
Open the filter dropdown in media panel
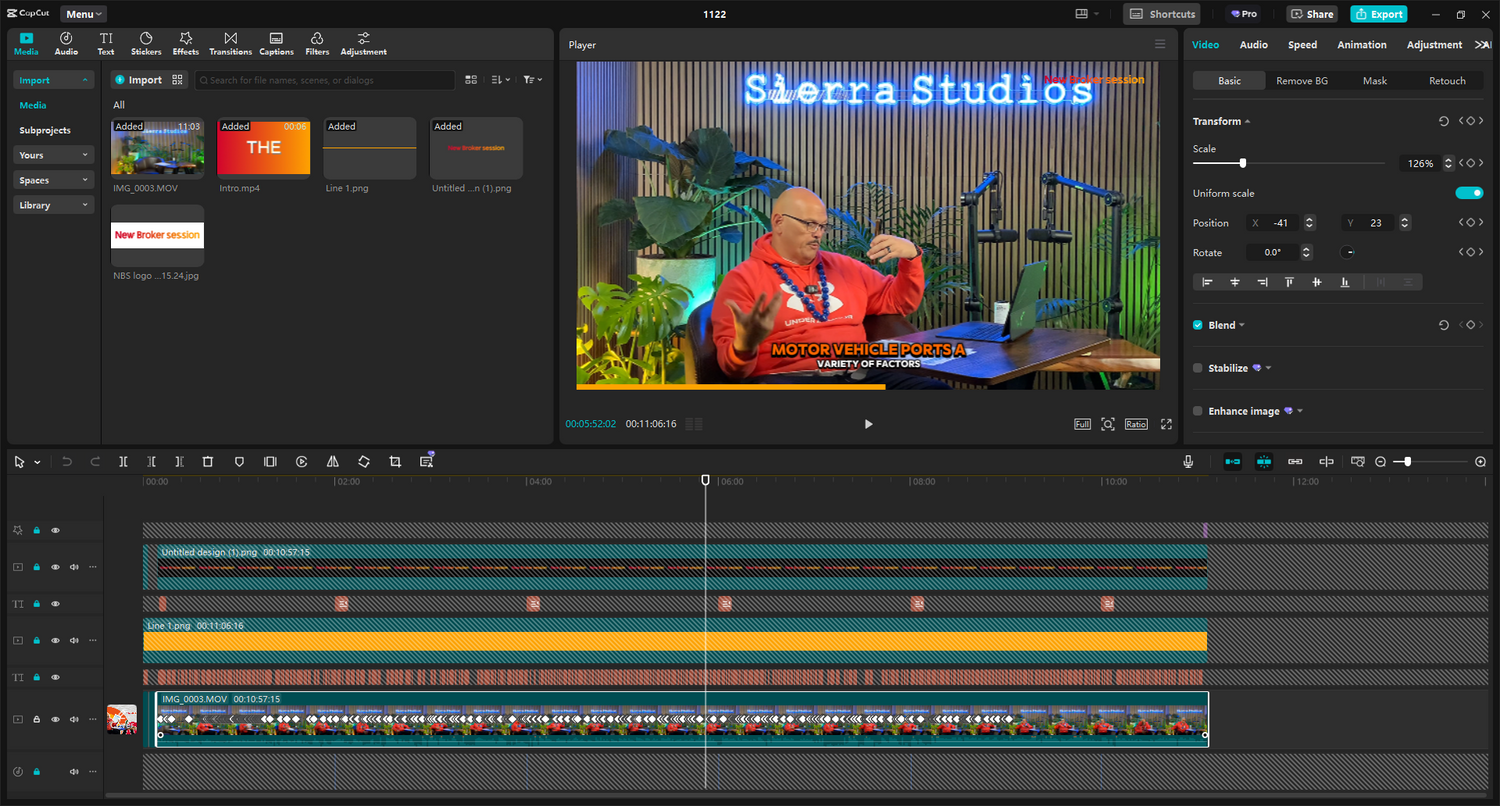[533, 80]
